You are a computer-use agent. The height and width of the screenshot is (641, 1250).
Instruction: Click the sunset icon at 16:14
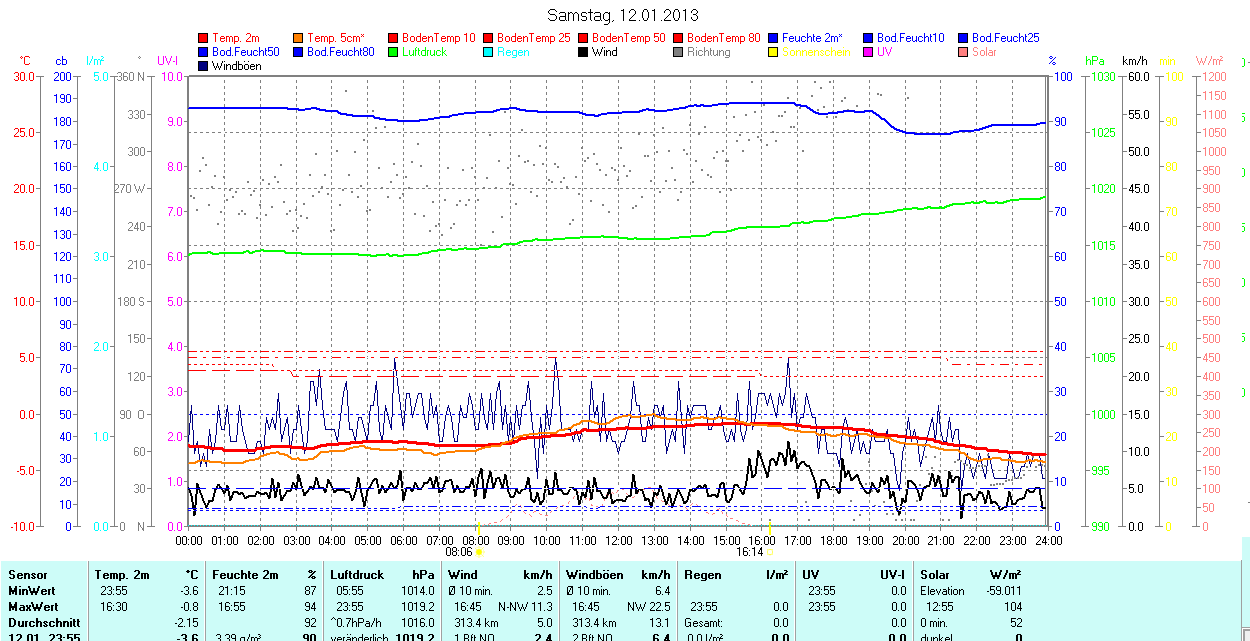(769, 551)
